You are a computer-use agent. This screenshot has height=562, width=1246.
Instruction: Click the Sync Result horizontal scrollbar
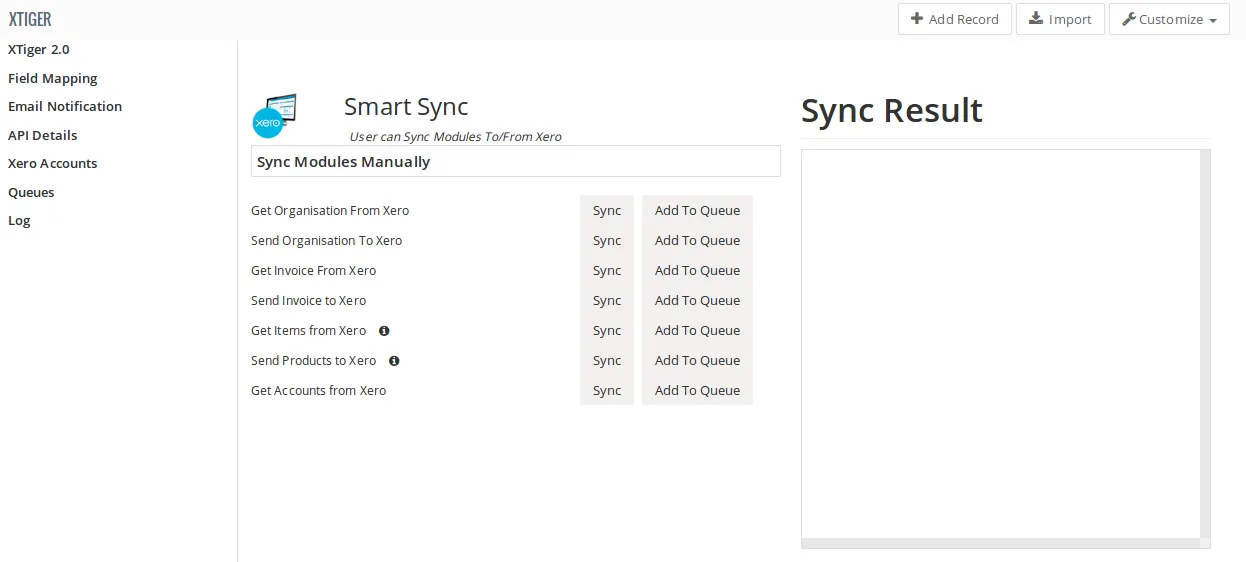1000,543
